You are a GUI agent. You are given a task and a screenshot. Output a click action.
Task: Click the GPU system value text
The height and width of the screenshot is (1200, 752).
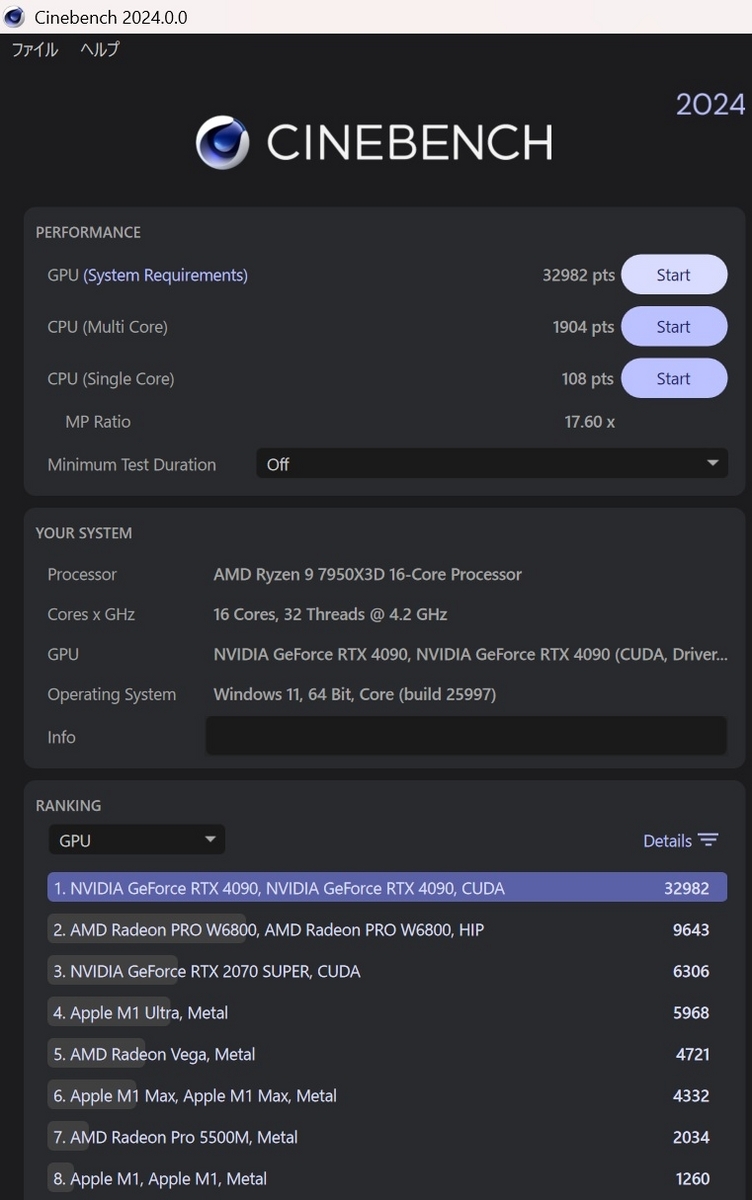[x=470, y=654]
